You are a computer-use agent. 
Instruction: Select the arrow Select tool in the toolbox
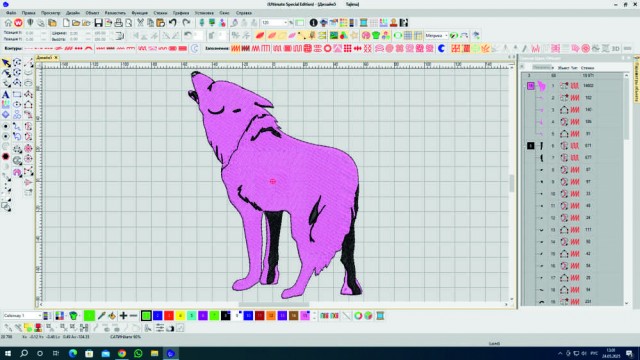point(6,63)
